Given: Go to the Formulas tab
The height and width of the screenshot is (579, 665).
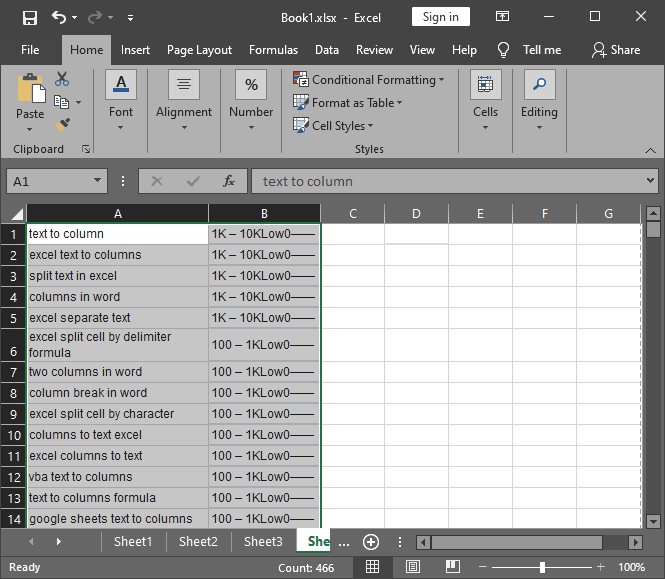Looking at the screenshot, I should point(273,50).
